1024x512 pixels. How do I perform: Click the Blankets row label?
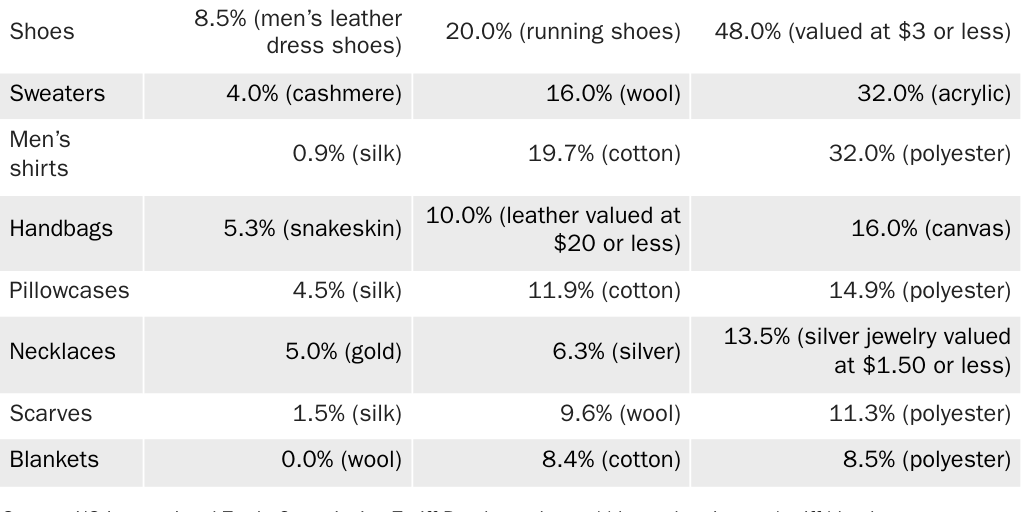coord(54,460)
